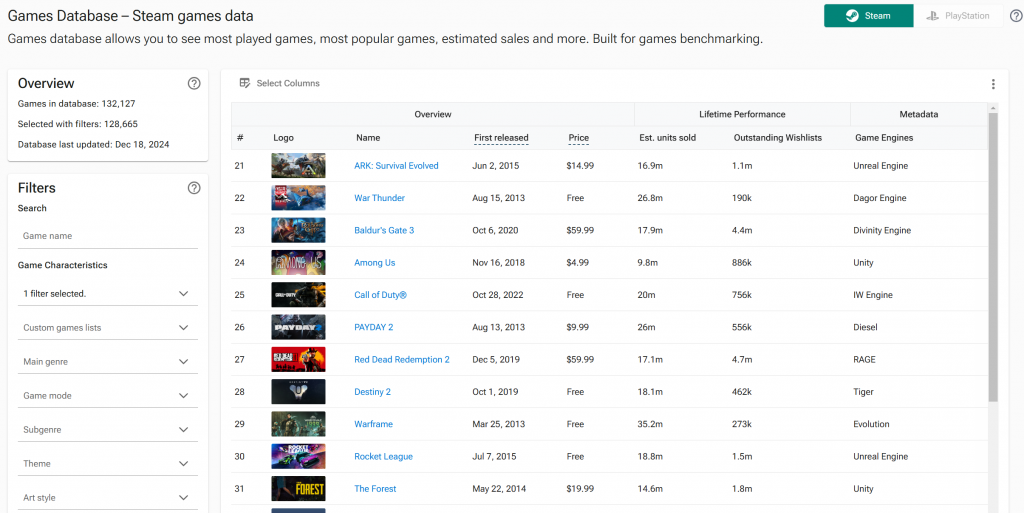Image resolution: width=1024 pixels, height=513 pixels.
Task: Click the Games in database: 132,127 text
Action: (x=76, y=103)
